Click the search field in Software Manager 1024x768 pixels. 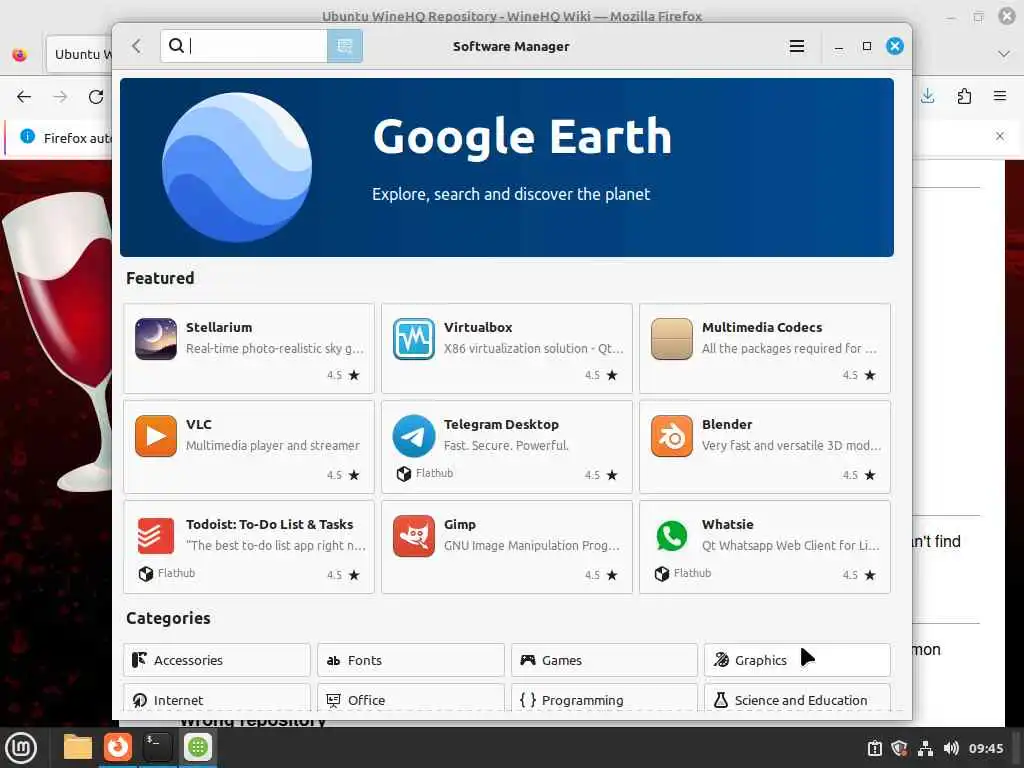click(x=244, y=46)
